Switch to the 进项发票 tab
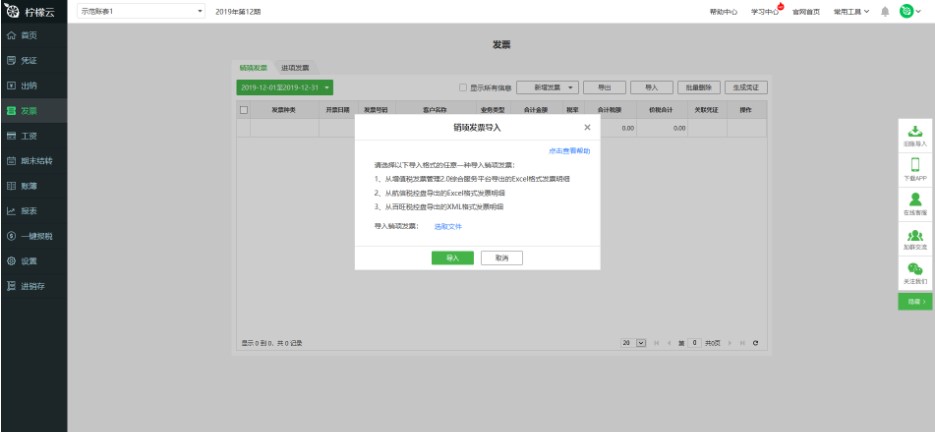 (294, 67)
